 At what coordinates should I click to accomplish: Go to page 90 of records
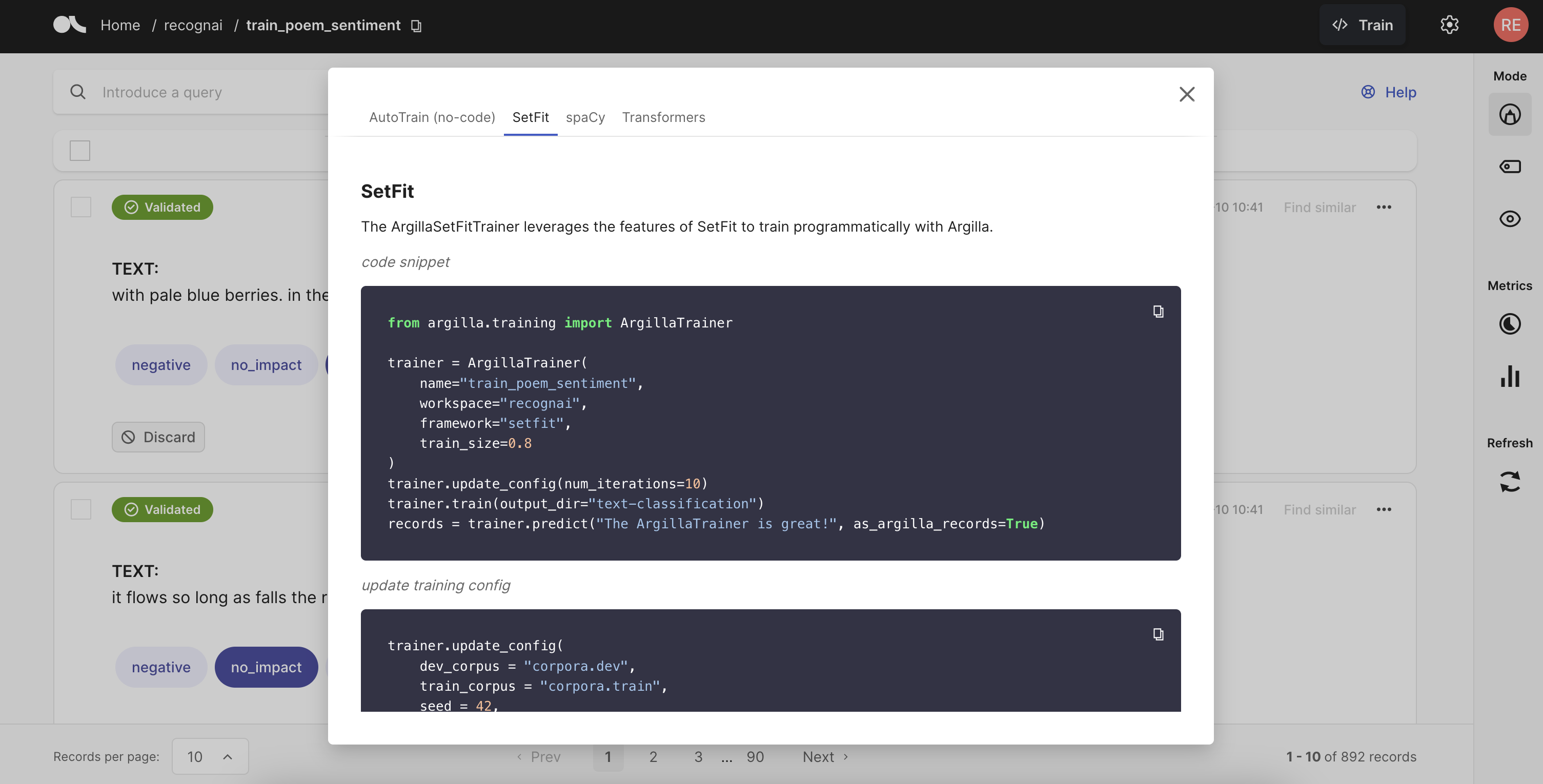(x=755, y=757)
